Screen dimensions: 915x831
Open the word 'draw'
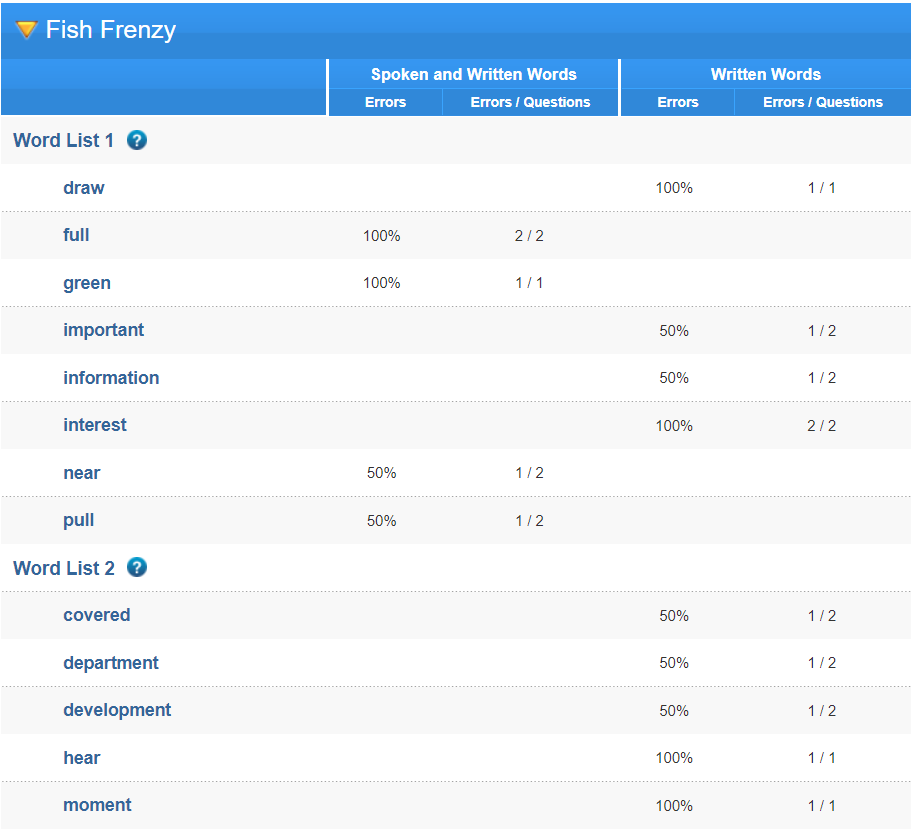click(x=84, y=188)
